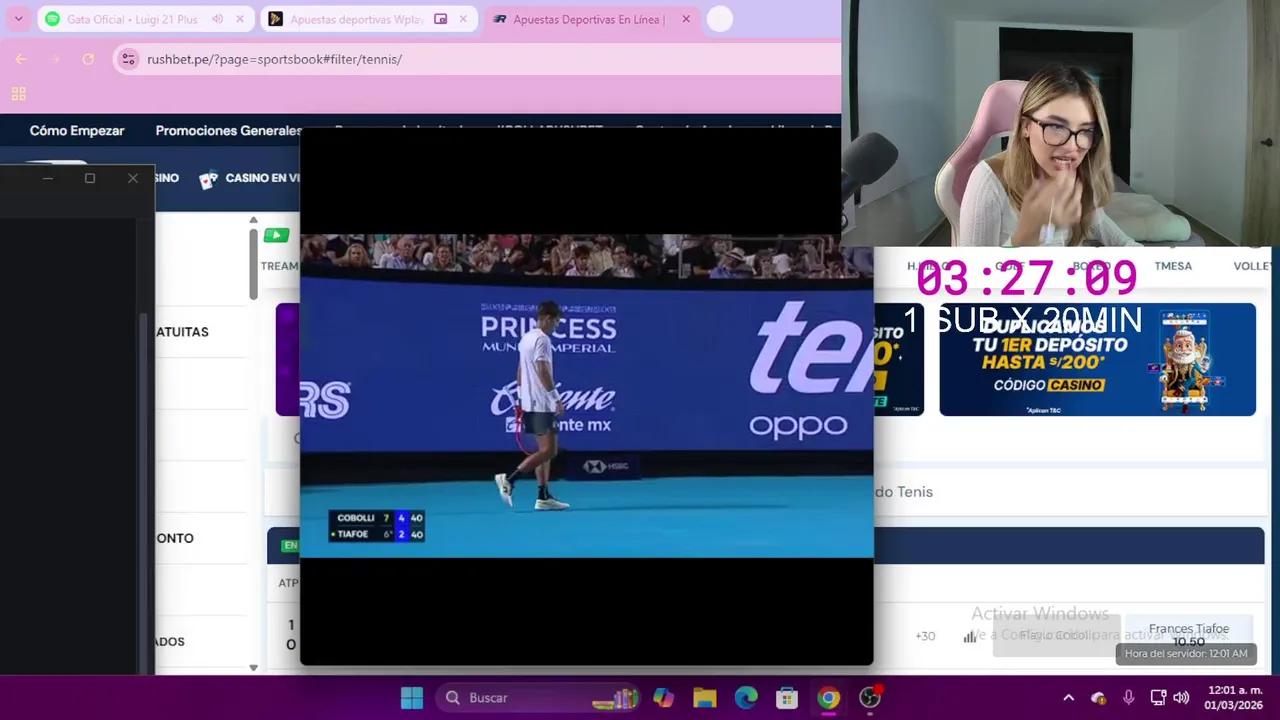Open a new tab with the round plus button
Image resolution: width=1280 pixels, height=720 pixels.
pos(719,19)
